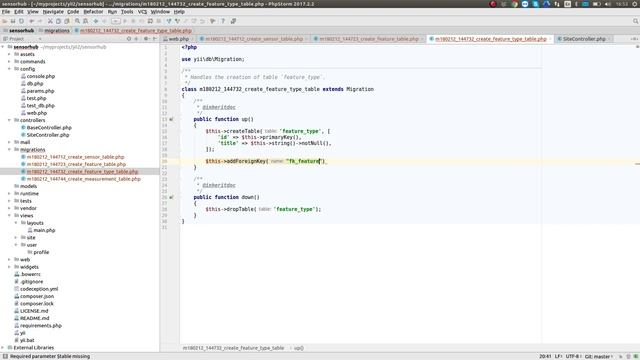Image resolution: width=640 pixels, height=360 pixels.
Task: Expand the commands folder
Action: [x=9, y=62]
